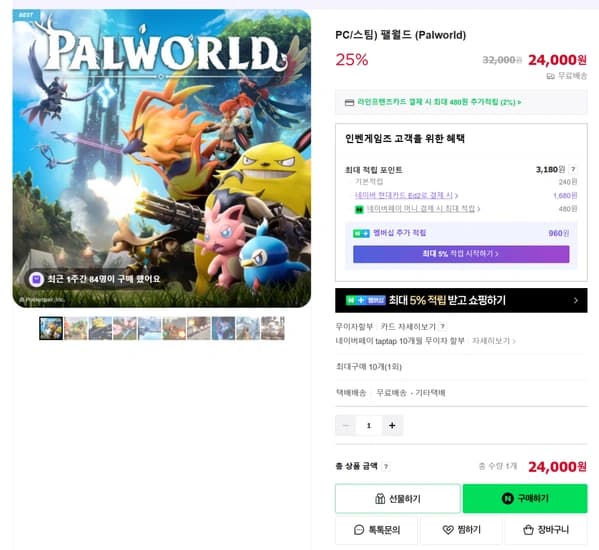Click the 인벤게임즈 고객을 위한 혜택 heading

[405, 138]
